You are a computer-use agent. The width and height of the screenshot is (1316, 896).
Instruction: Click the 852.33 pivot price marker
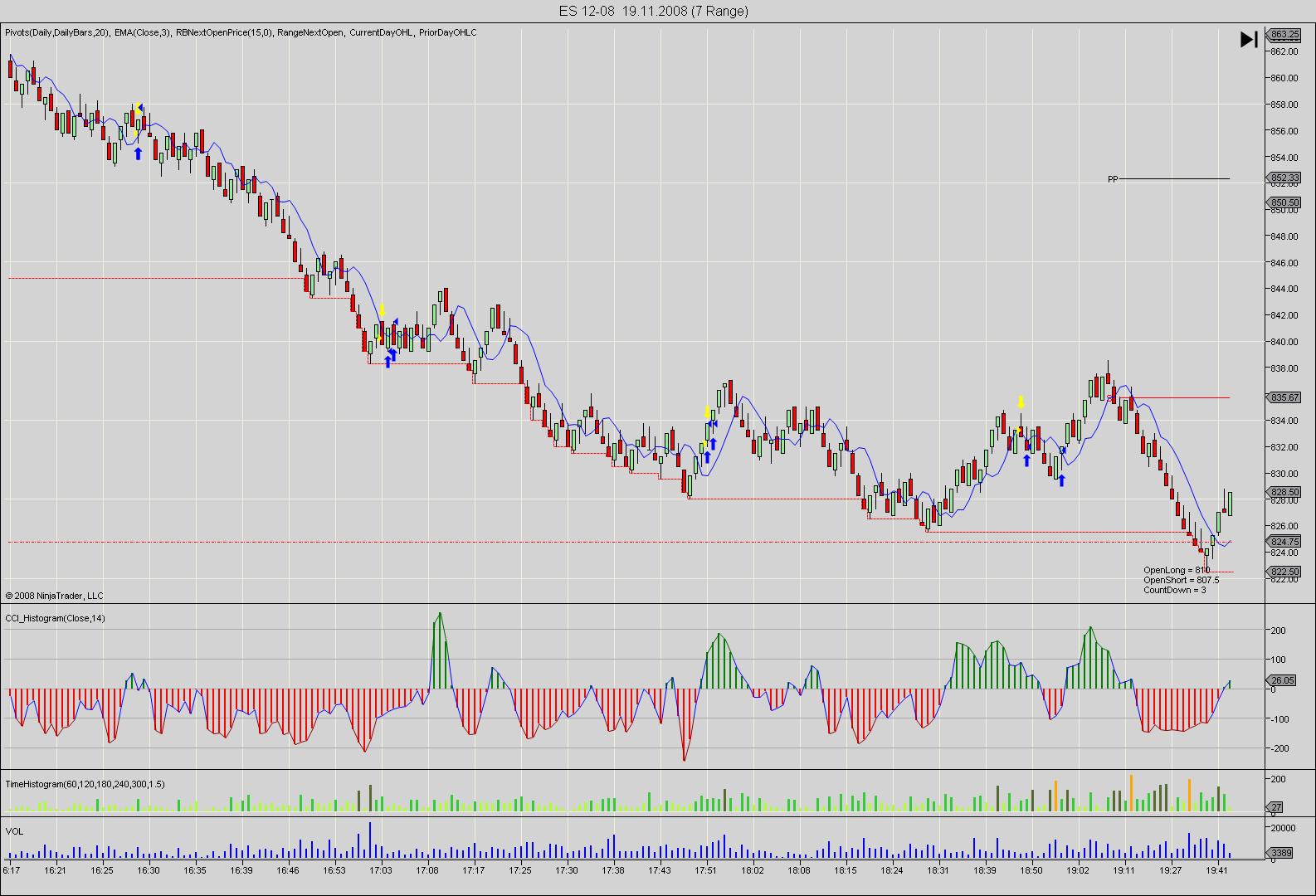(x=1284, y=178)
